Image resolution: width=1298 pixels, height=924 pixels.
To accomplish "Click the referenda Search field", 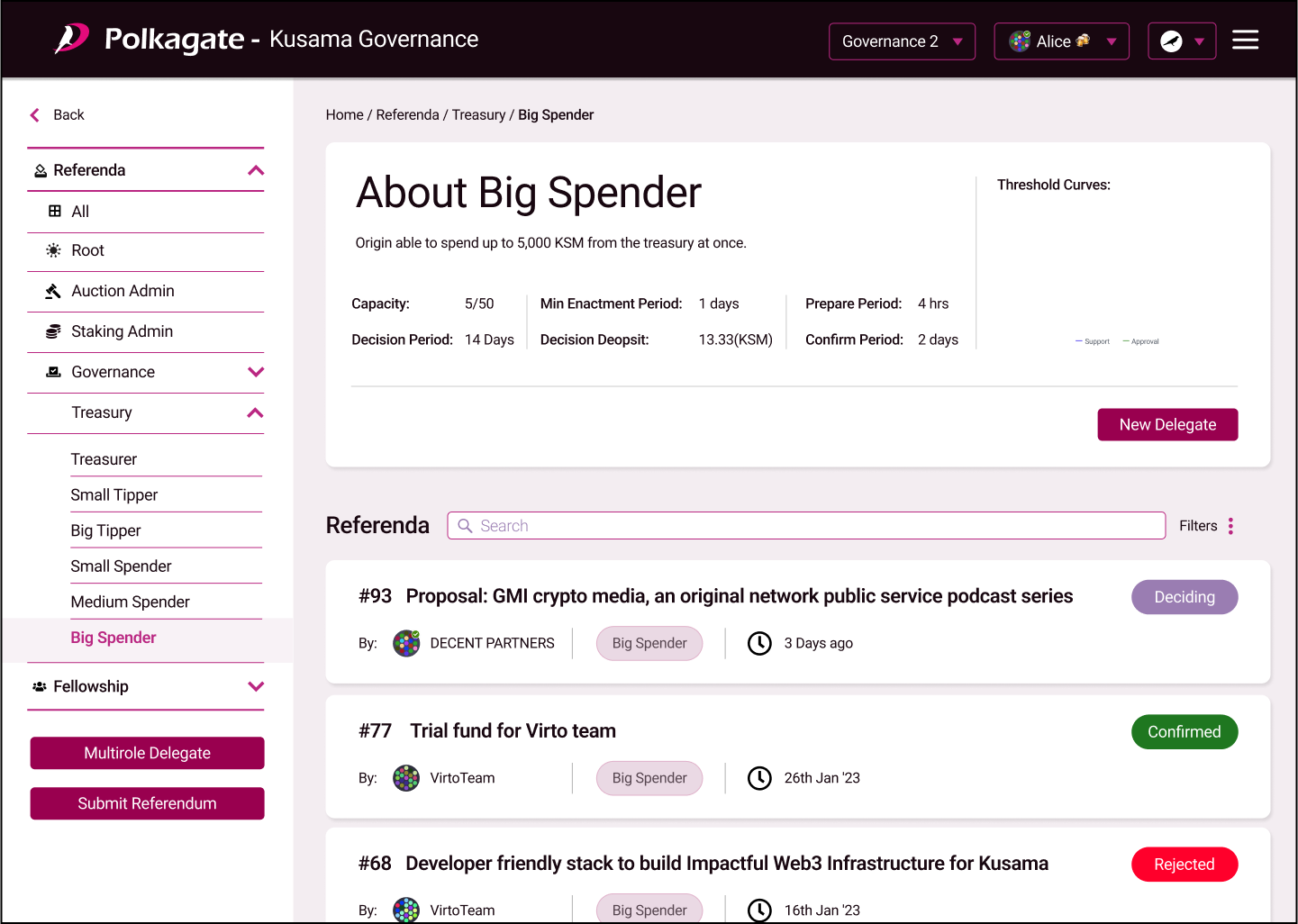I will click(x=806, y=526).
